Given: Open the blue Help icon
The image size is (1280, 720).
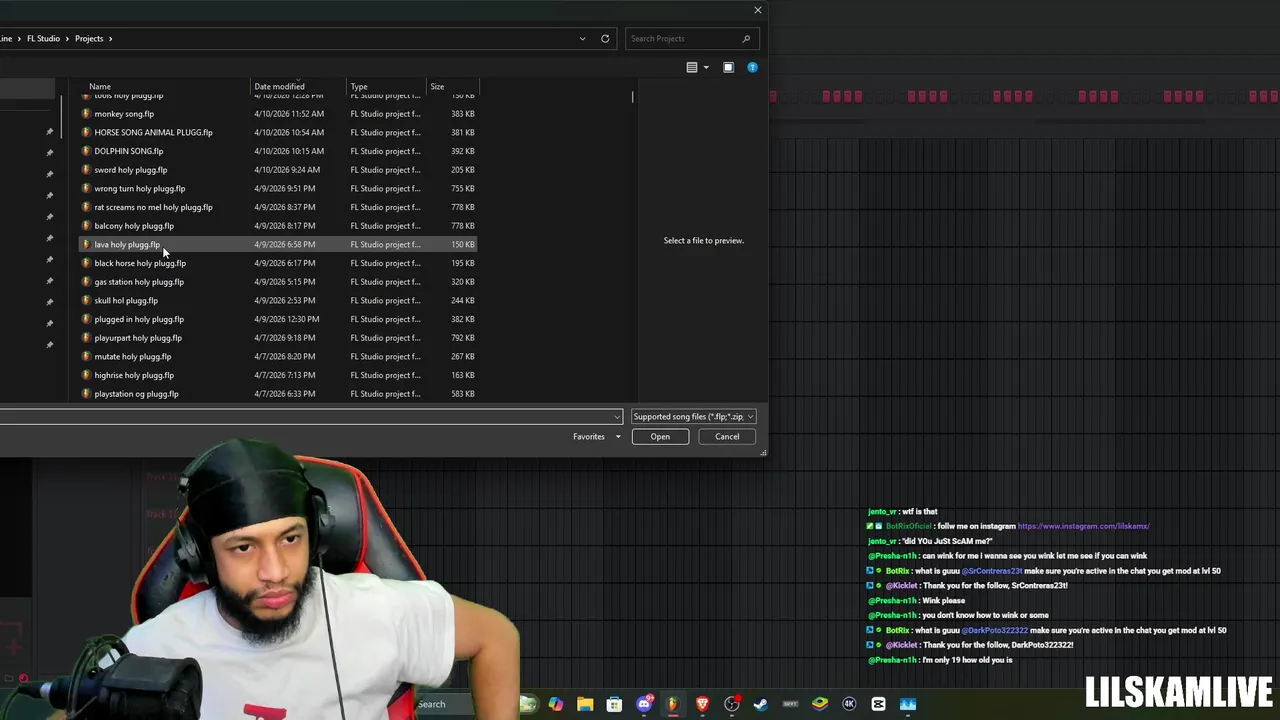Looking at the screenshot, I should tap(753, 67).
